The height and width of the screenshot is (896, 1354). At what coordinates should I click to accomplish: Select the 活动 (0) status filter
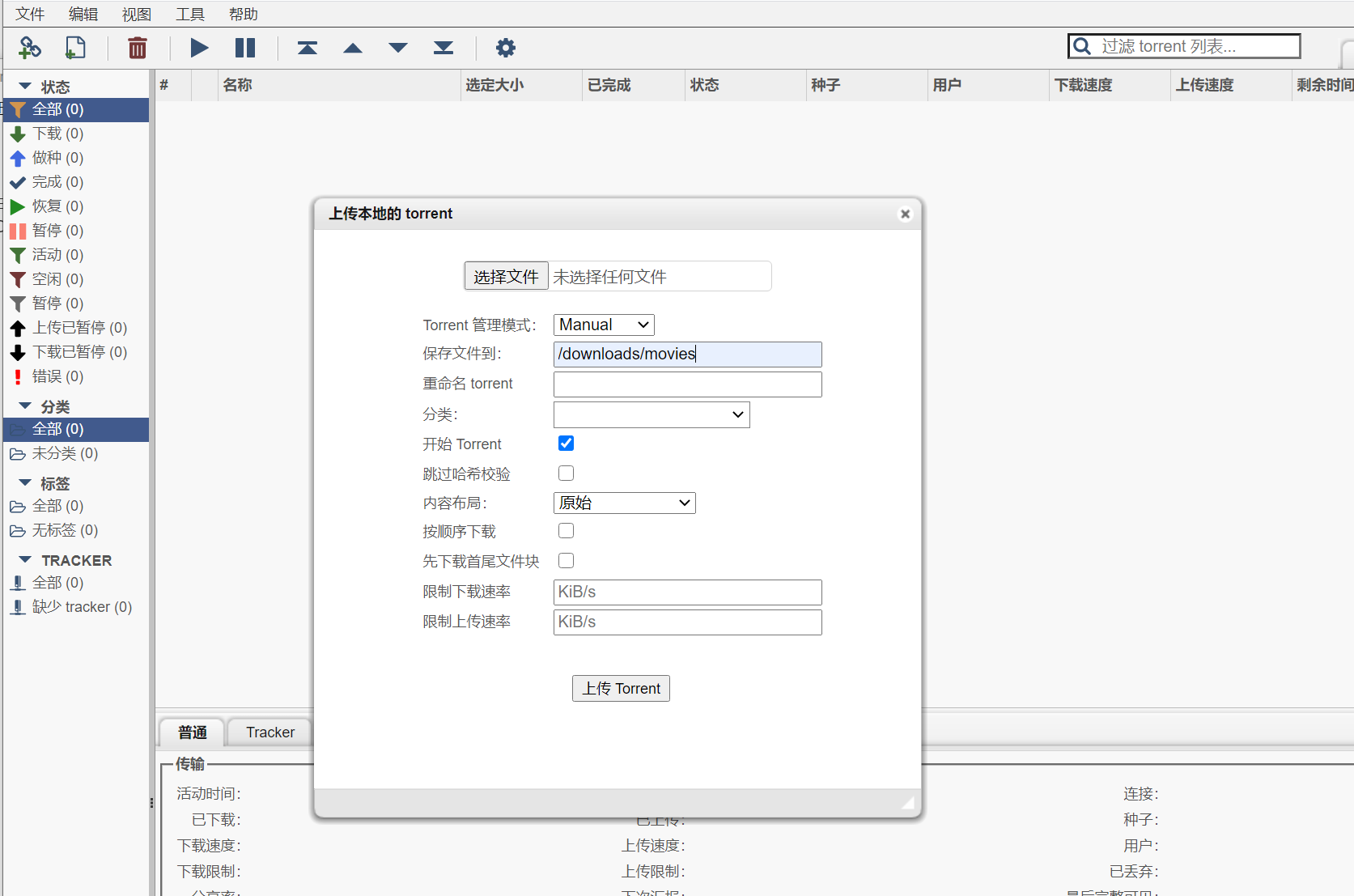point(76,255)
